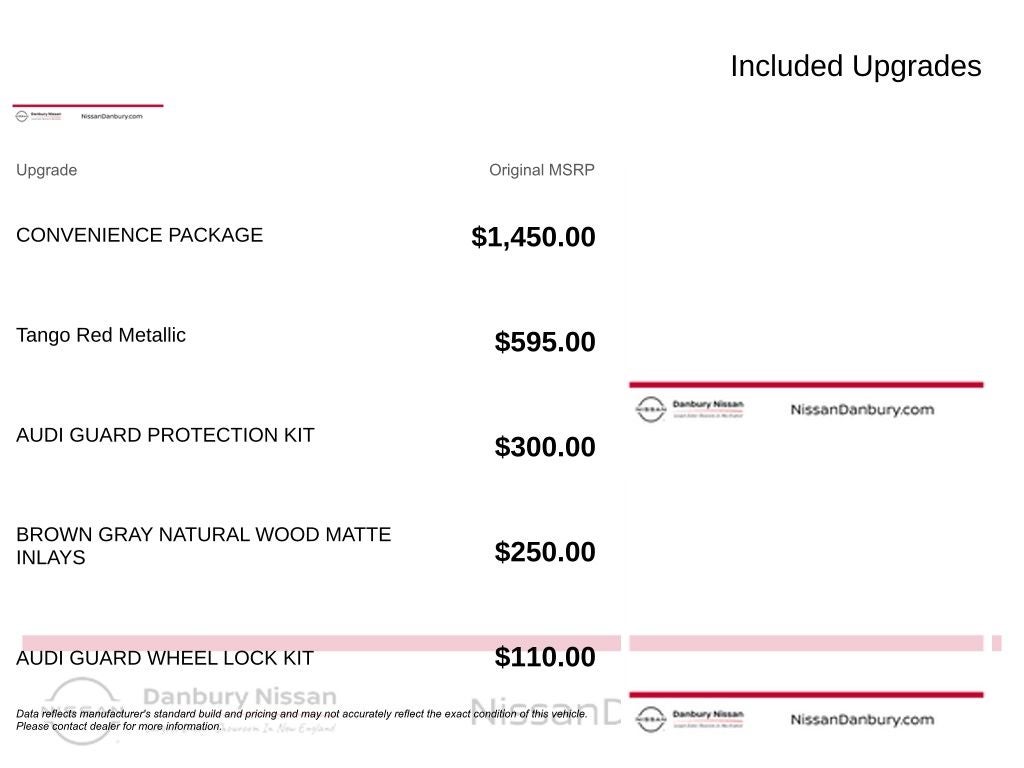This screenshot has height=768, width=1024.
Task: Select the AUDI GUARD WHEEL LOCK KIT item
Action: click(x=165, y=658)
